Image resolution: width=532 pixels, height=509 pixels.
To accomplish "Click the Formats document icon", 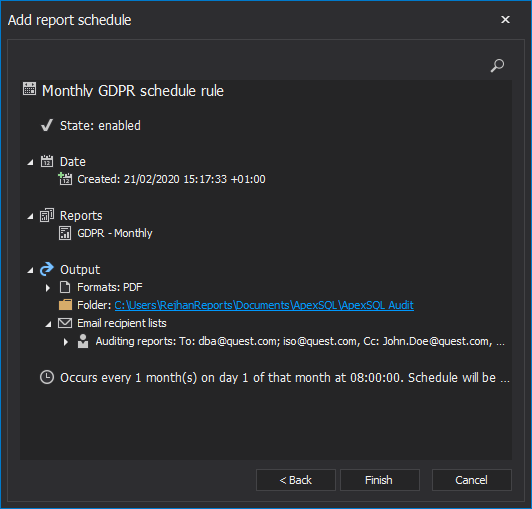I will point(65,287).
